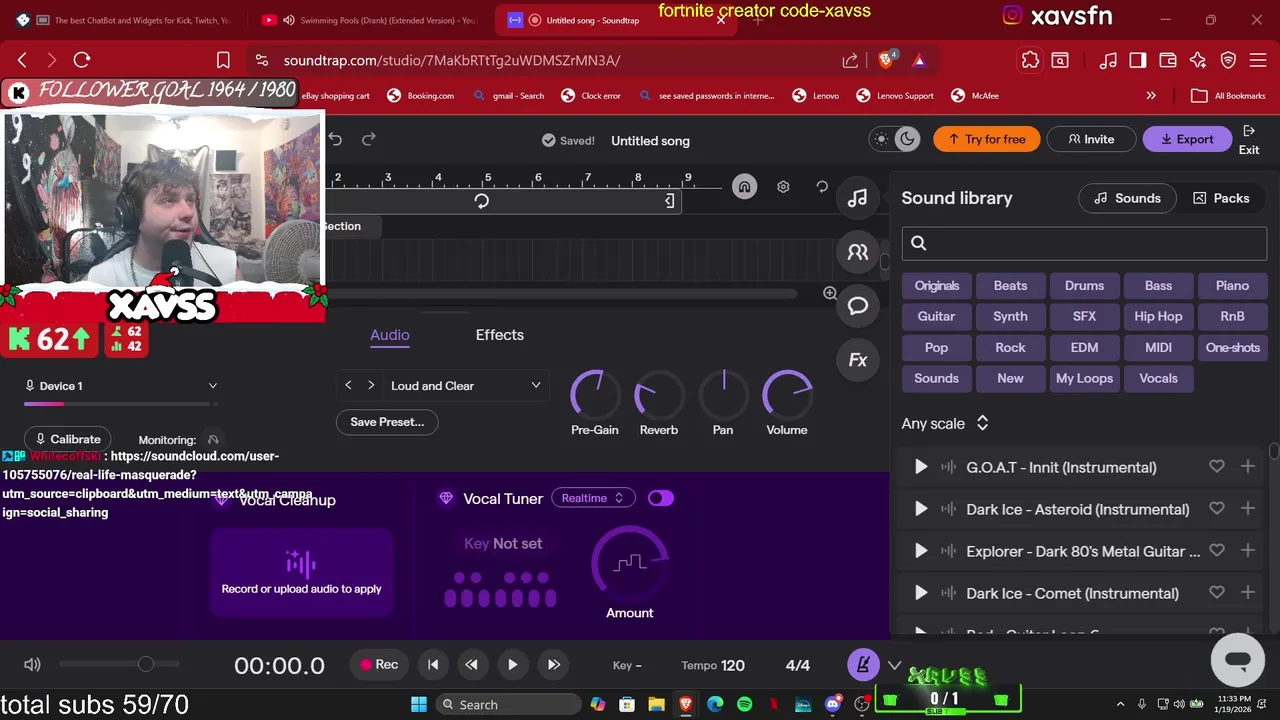Open the Fx effects panel icon

pos(858,360)
